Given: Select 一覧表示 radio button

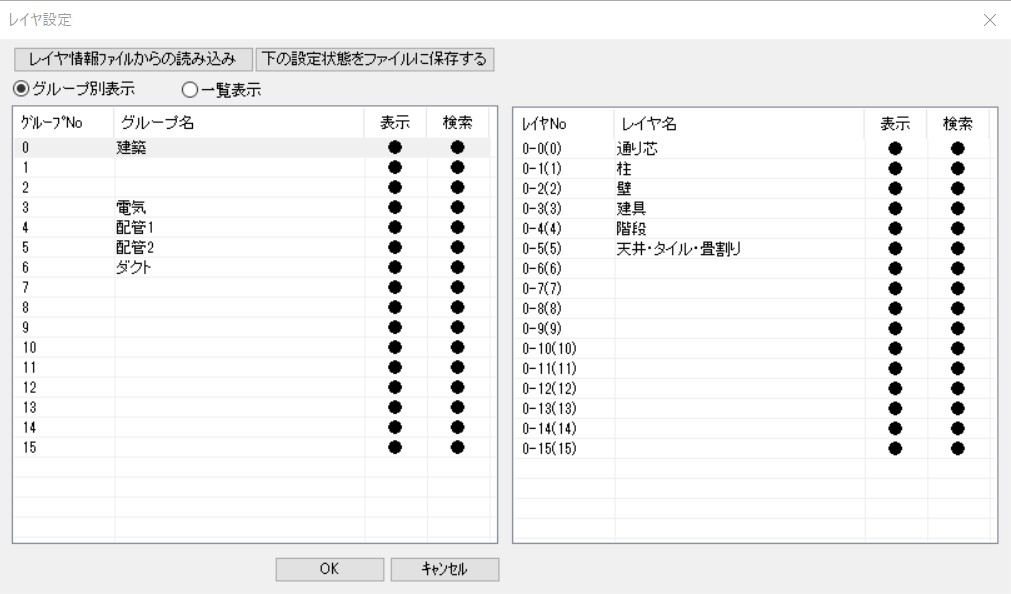Looking at the screenshot, I should pos(221,90).
